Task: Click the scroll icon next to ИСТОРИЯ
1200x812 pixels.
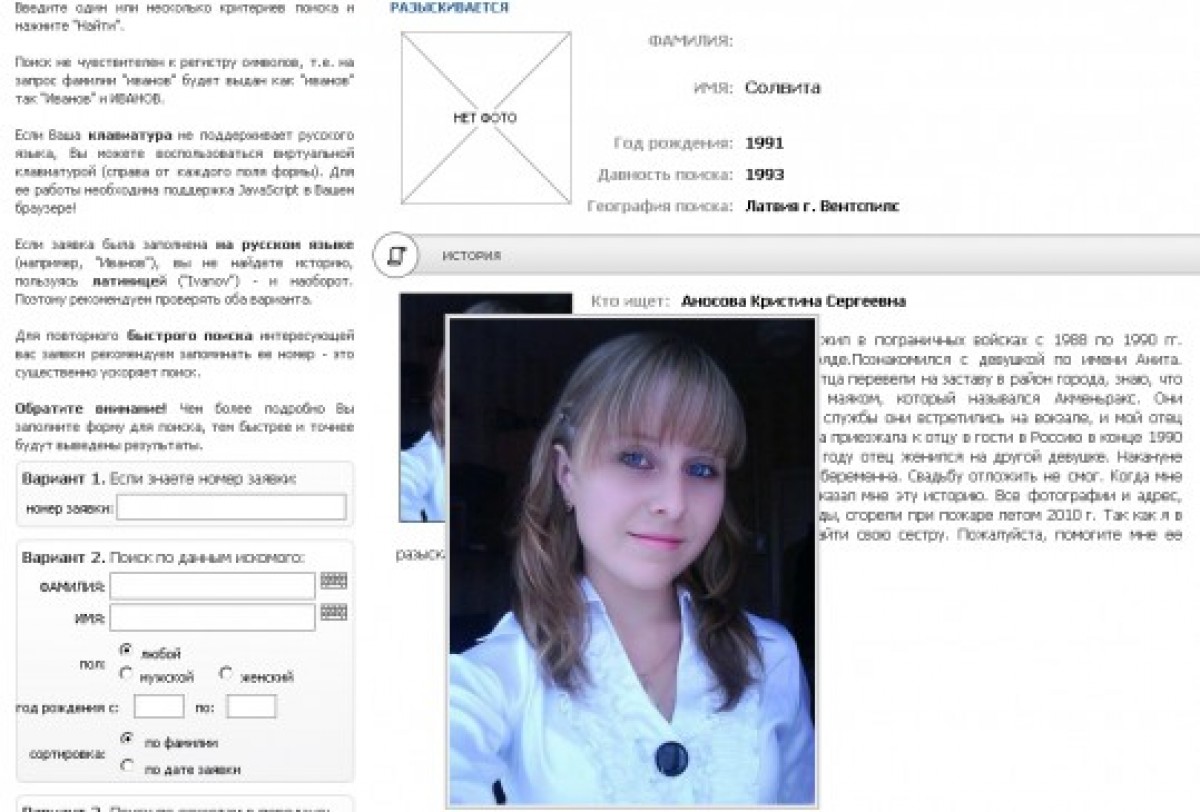Action: tap(395, 256)
